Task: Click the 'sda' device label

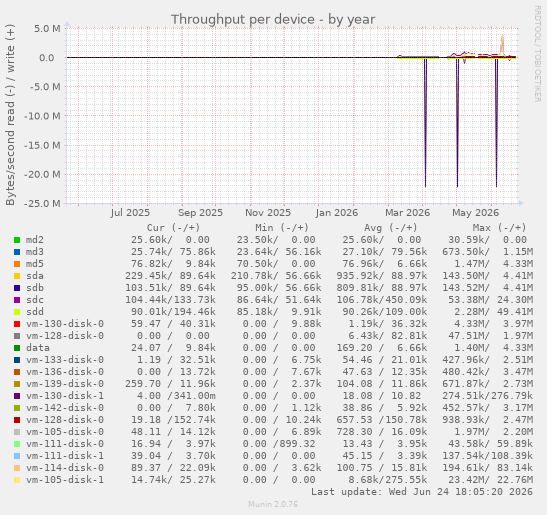Action: click(35, 276)
